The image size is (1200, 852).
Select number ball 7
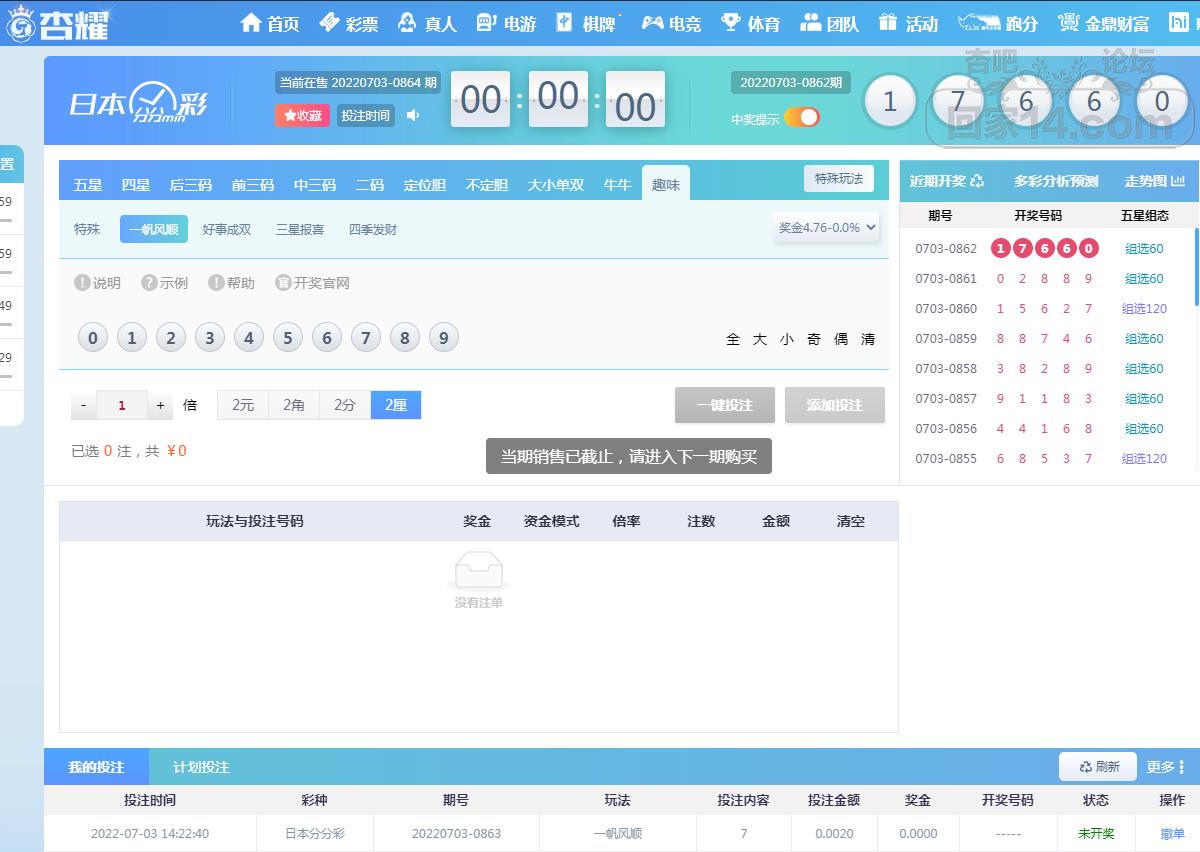pos(365,338)
